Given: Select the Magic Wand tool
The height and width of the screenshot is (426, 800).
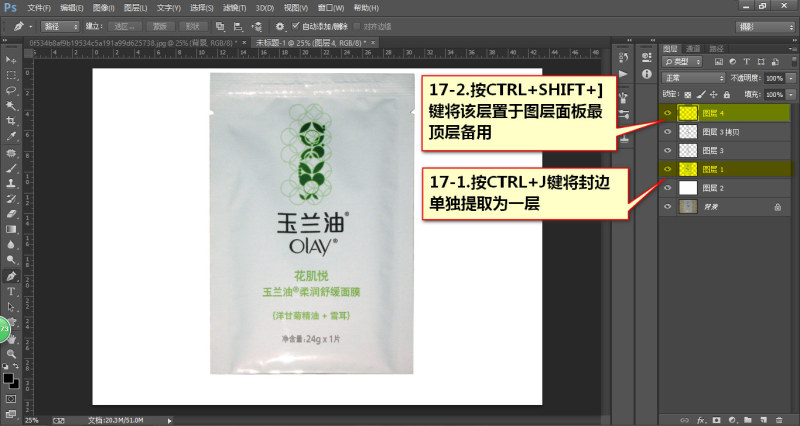Looking at the screenshot, I should coord(11,106).
